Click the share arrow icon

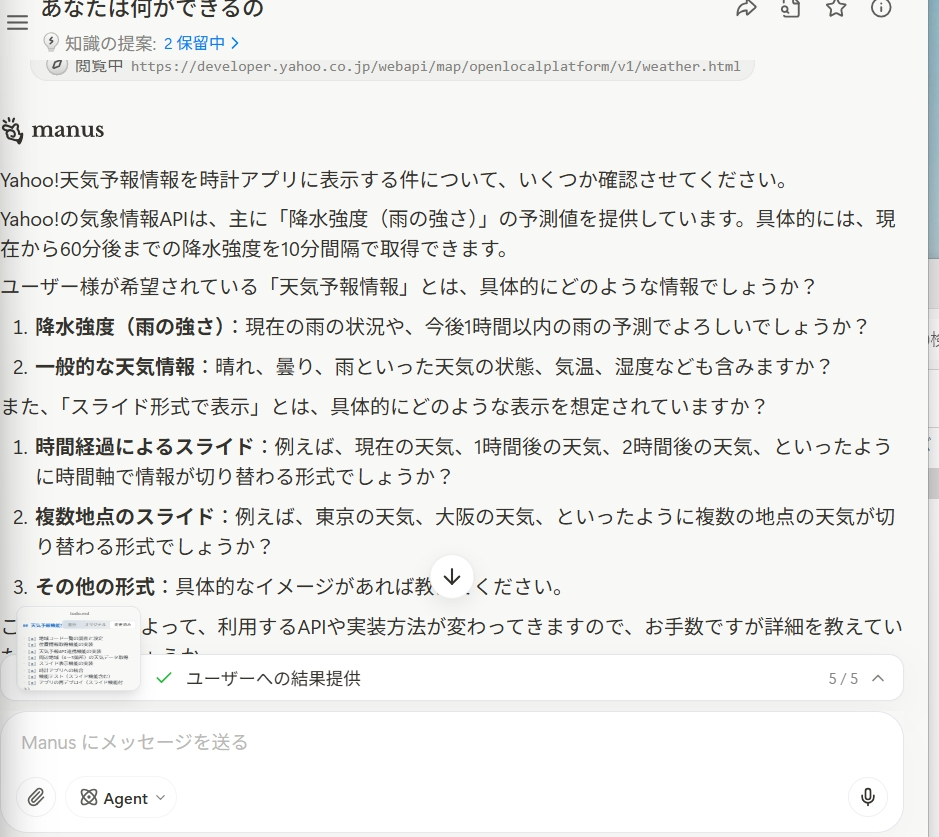click(x=746, y=8)
